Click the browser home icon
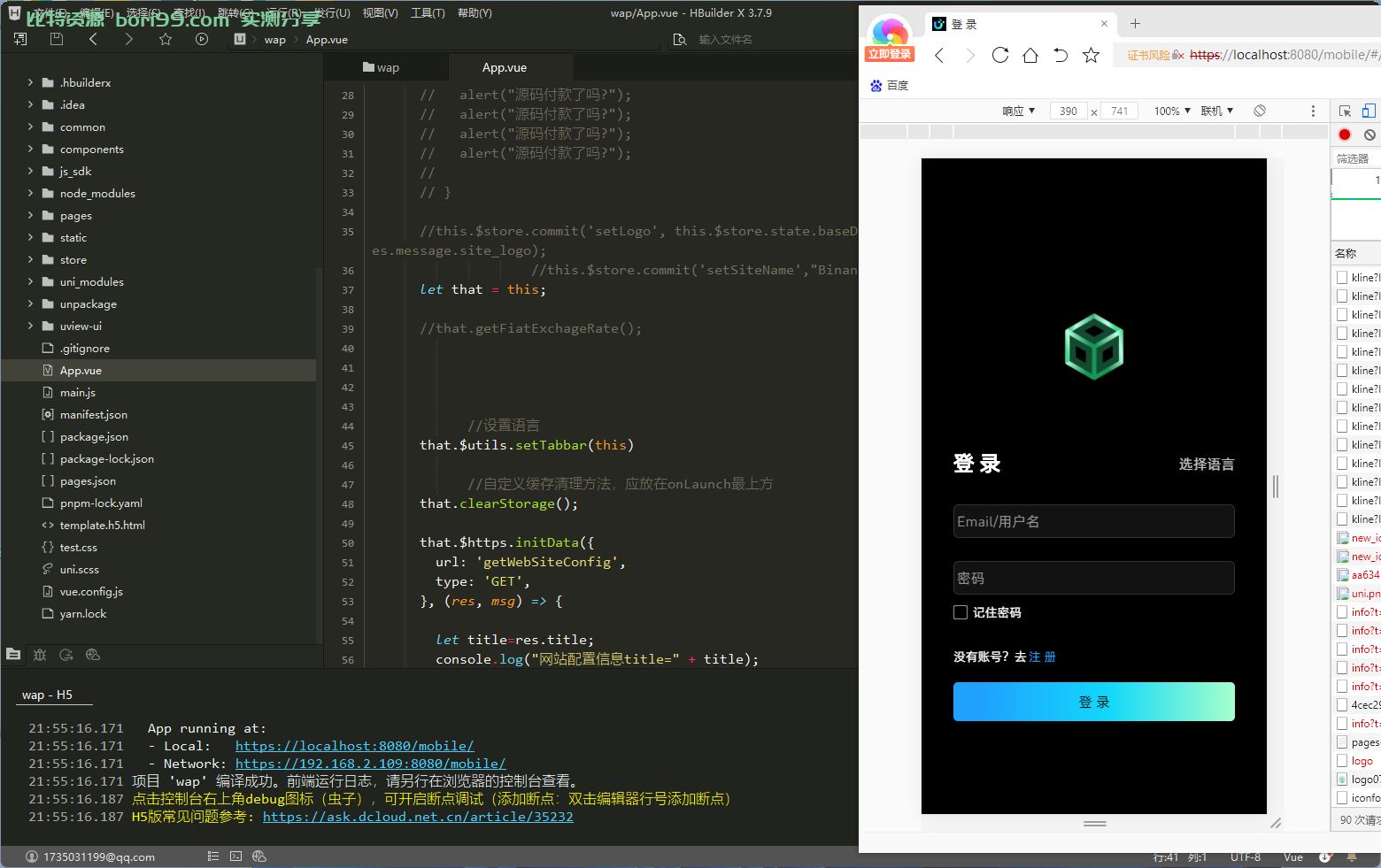 click(1030, 55)
